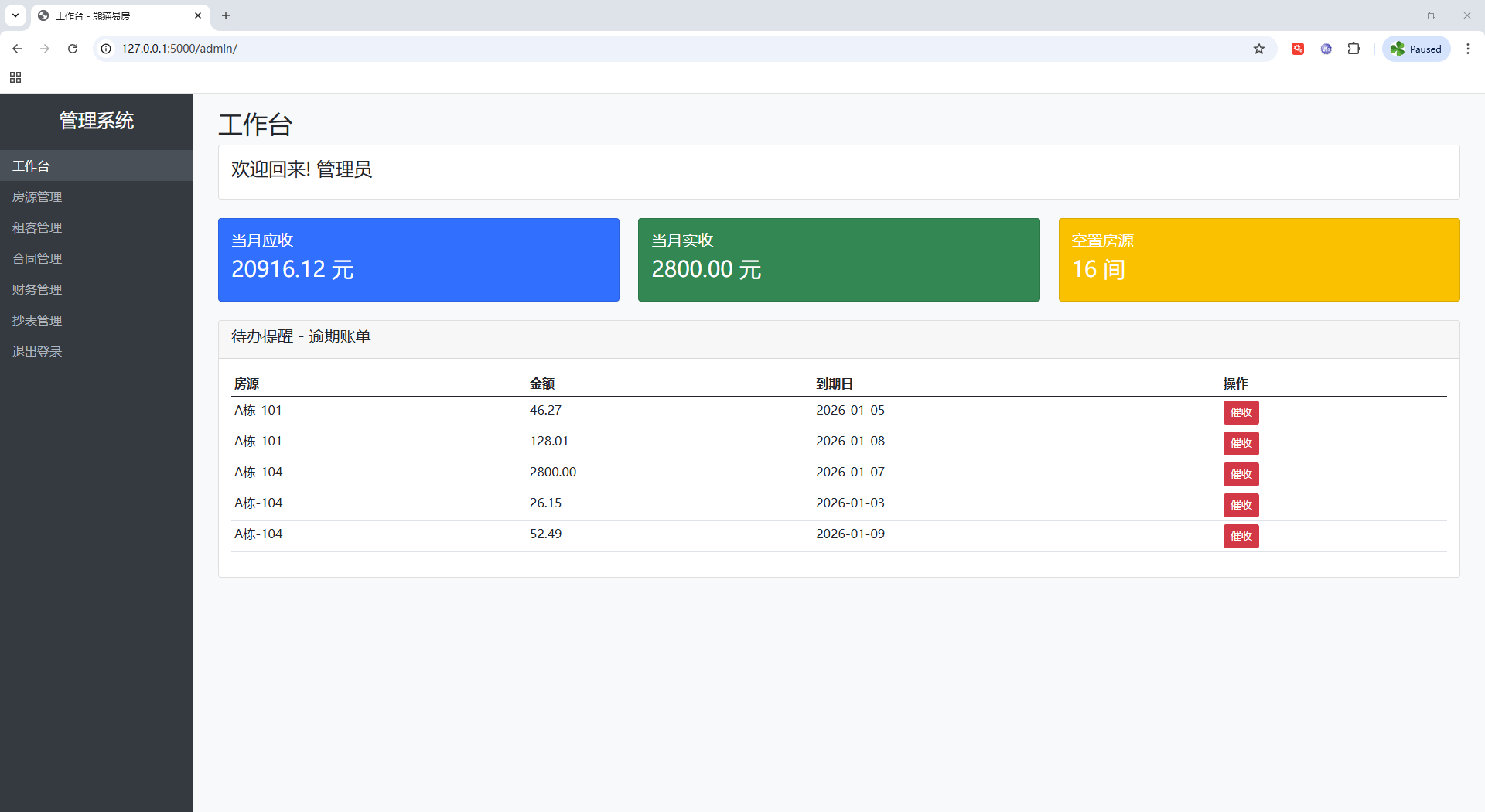Click the browser forward arrow
The width and height of the screenshot is (1485, 812).
tap(45, 49)
